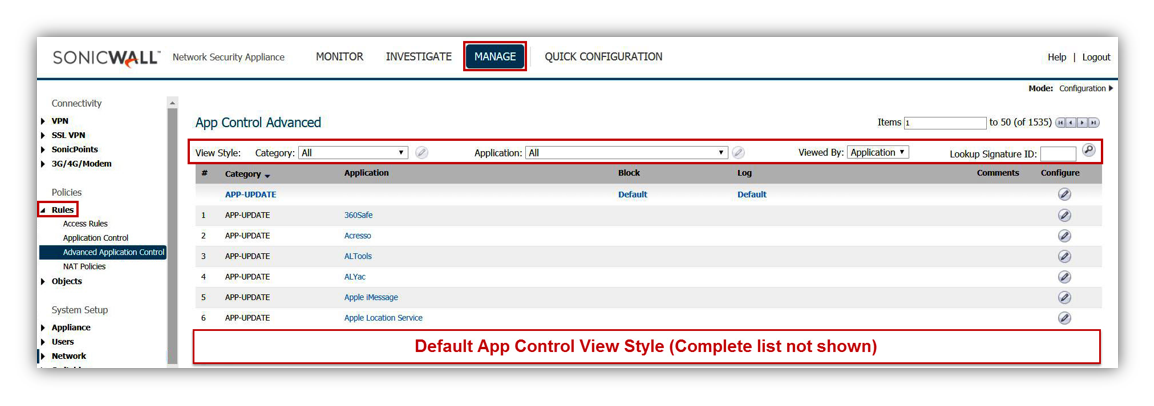Expand the VPN section in sidebar
1154x406 pixels.
(60, 121)
